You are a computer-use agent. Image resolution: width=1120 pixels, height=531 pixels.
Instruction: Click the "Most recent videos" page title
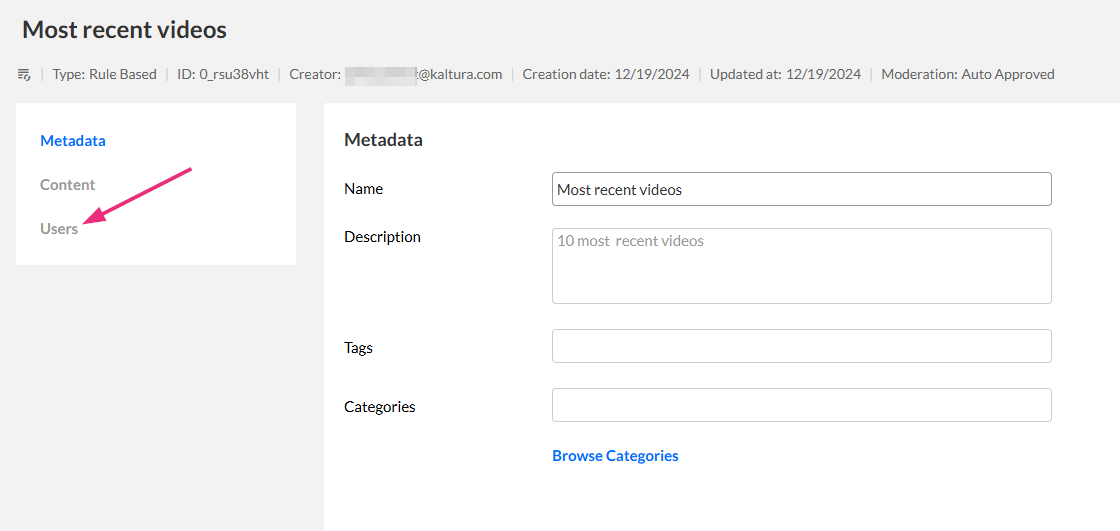(125, 30)
